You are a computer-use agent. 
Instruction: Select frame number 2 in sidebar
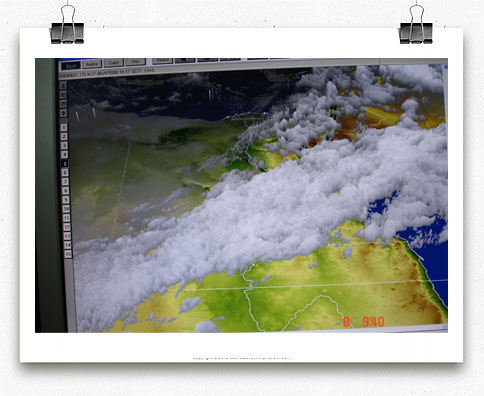point(64,136)
